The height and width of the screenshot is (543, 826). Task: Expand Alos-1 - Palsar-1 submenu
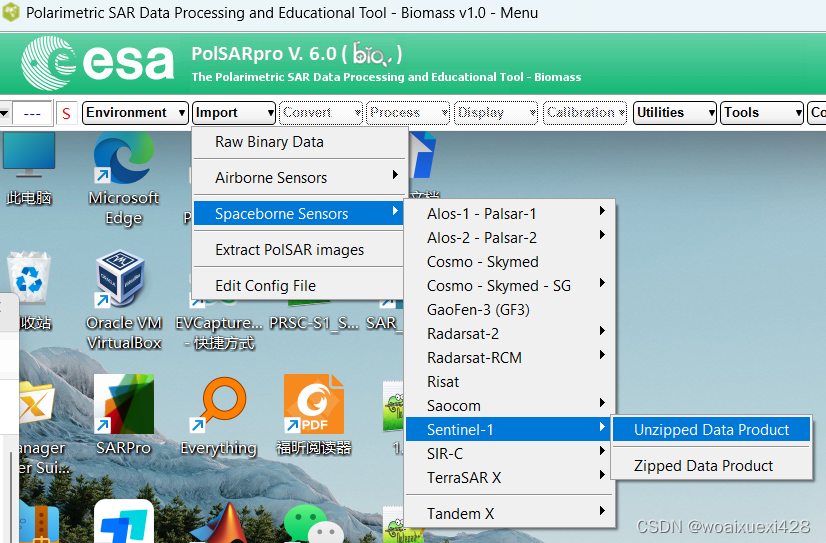[x=509, y=213]
